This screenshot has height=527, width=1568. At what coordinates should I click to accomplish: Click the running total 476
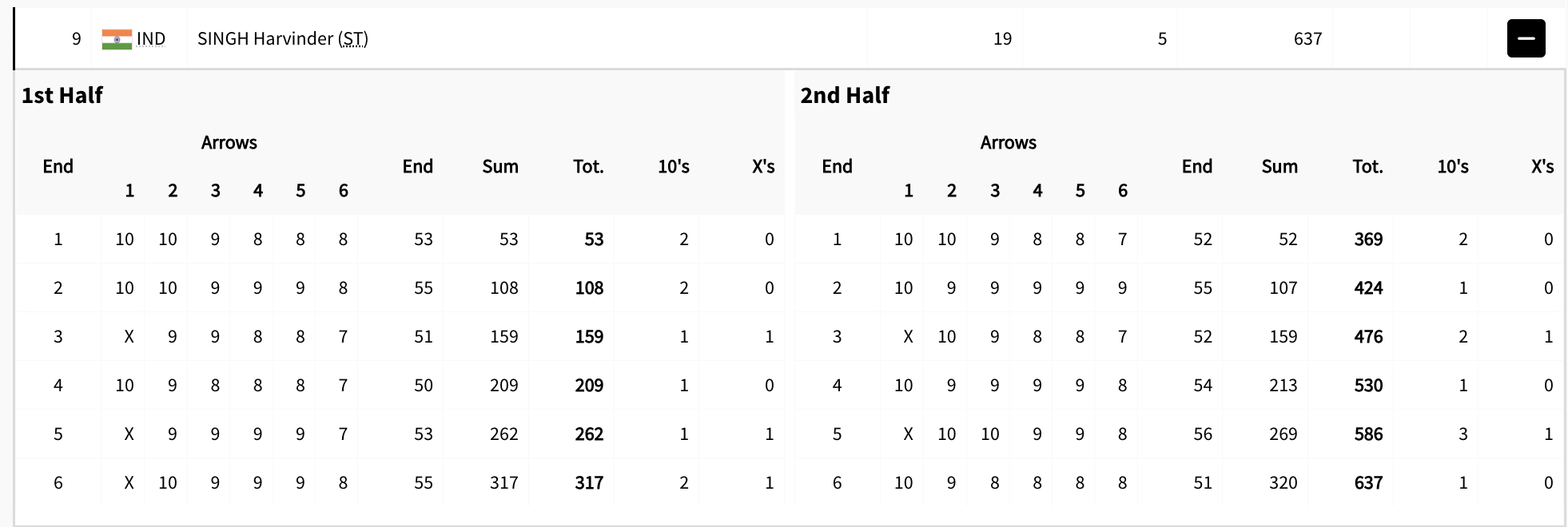[1368, 337]
